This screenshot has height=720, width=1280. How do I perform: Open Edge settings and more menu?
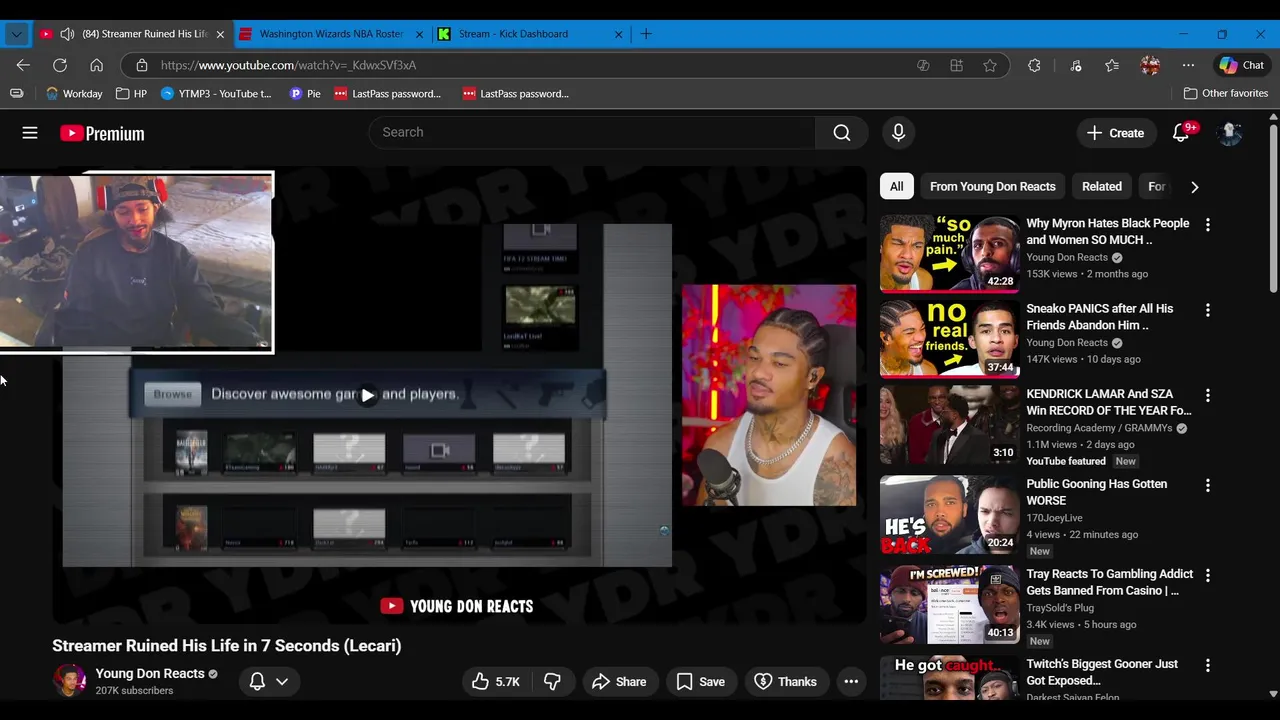tap(1188, 65)
